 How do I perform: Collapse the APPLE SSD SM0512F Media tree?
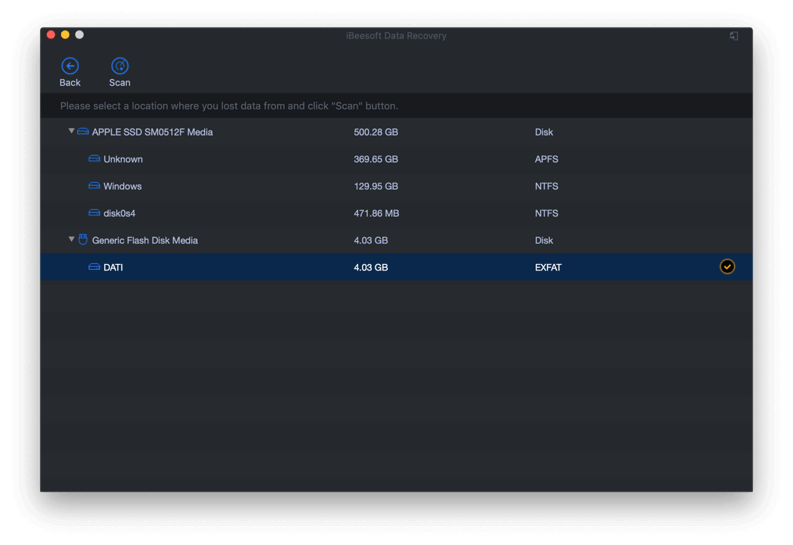71,131
